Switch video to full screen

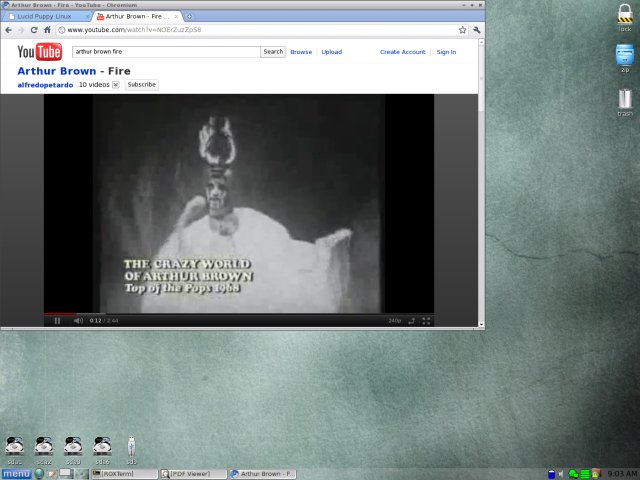(426, 321)
